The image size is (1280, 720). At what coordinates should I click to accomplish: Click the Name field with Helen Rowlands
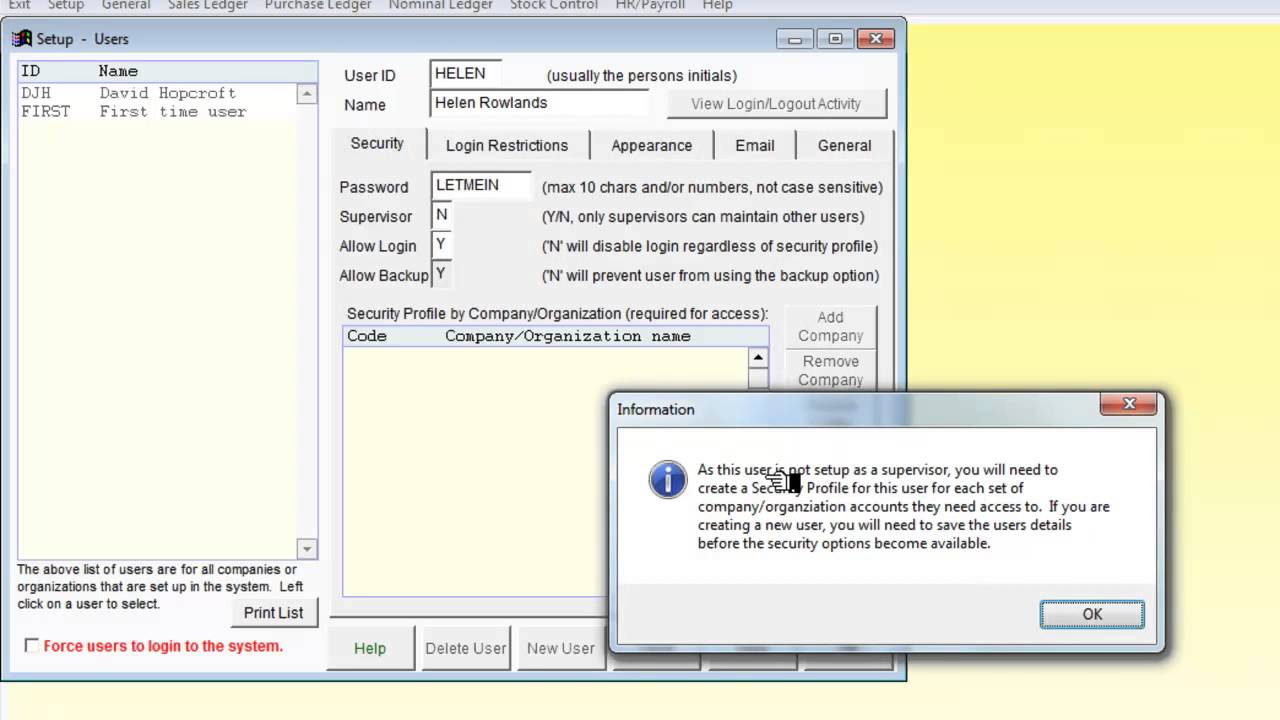(x=540, y=103)
